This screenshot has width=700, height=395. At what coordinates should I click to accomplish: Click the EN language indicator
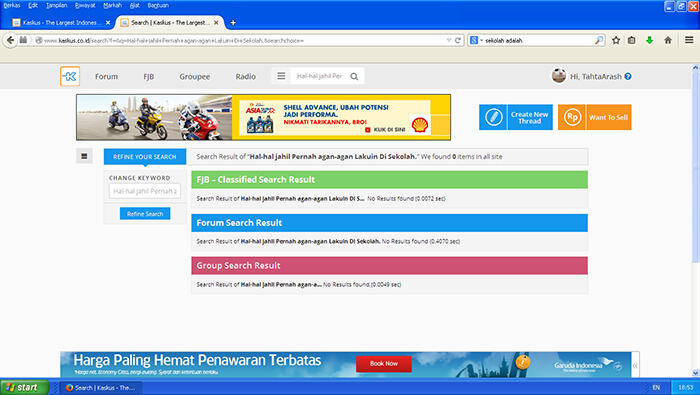656,387
